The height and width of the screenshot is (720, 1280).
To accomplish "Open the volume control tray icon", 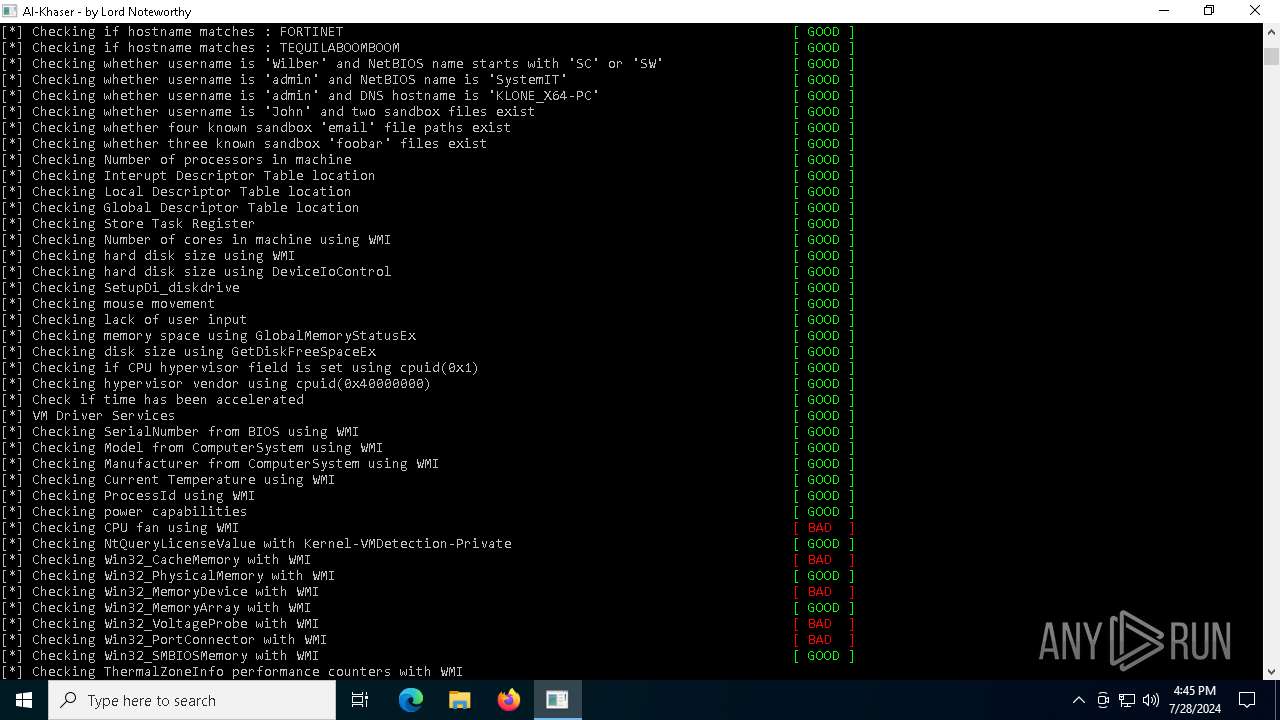I will (1151, 700).
